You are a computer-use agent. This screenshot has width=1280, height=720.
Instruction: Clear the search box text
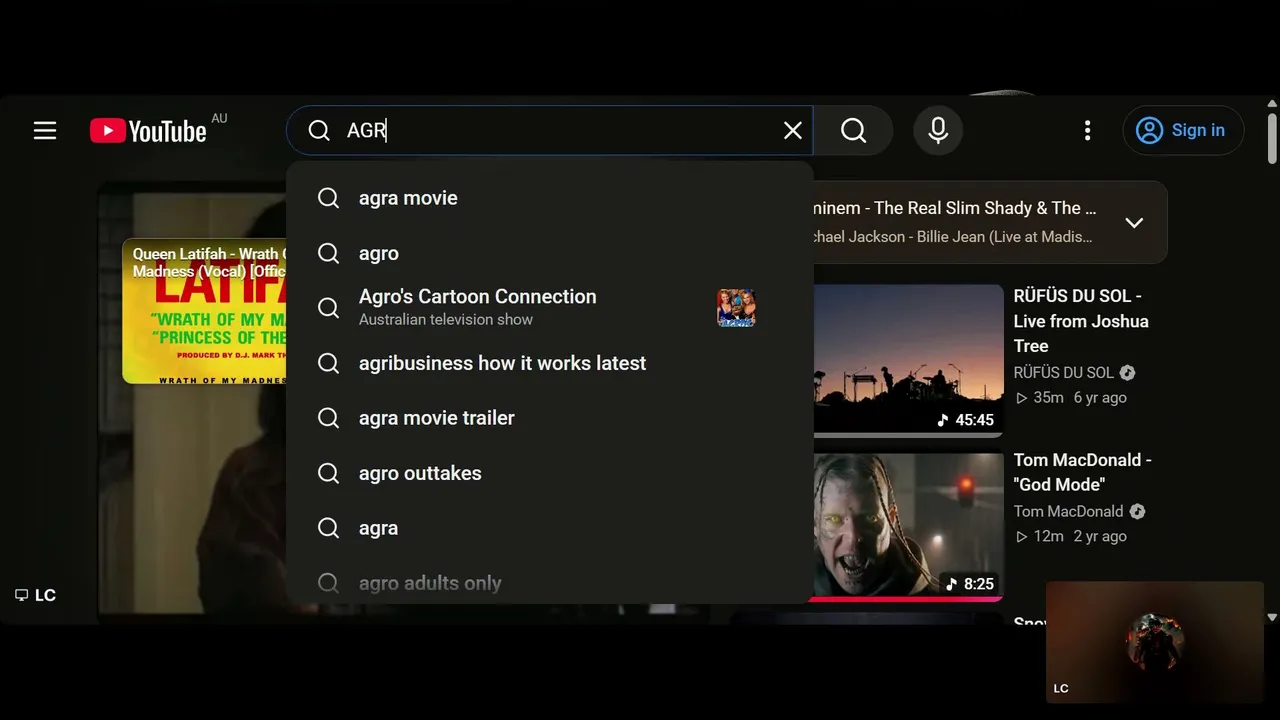point(793,130)
